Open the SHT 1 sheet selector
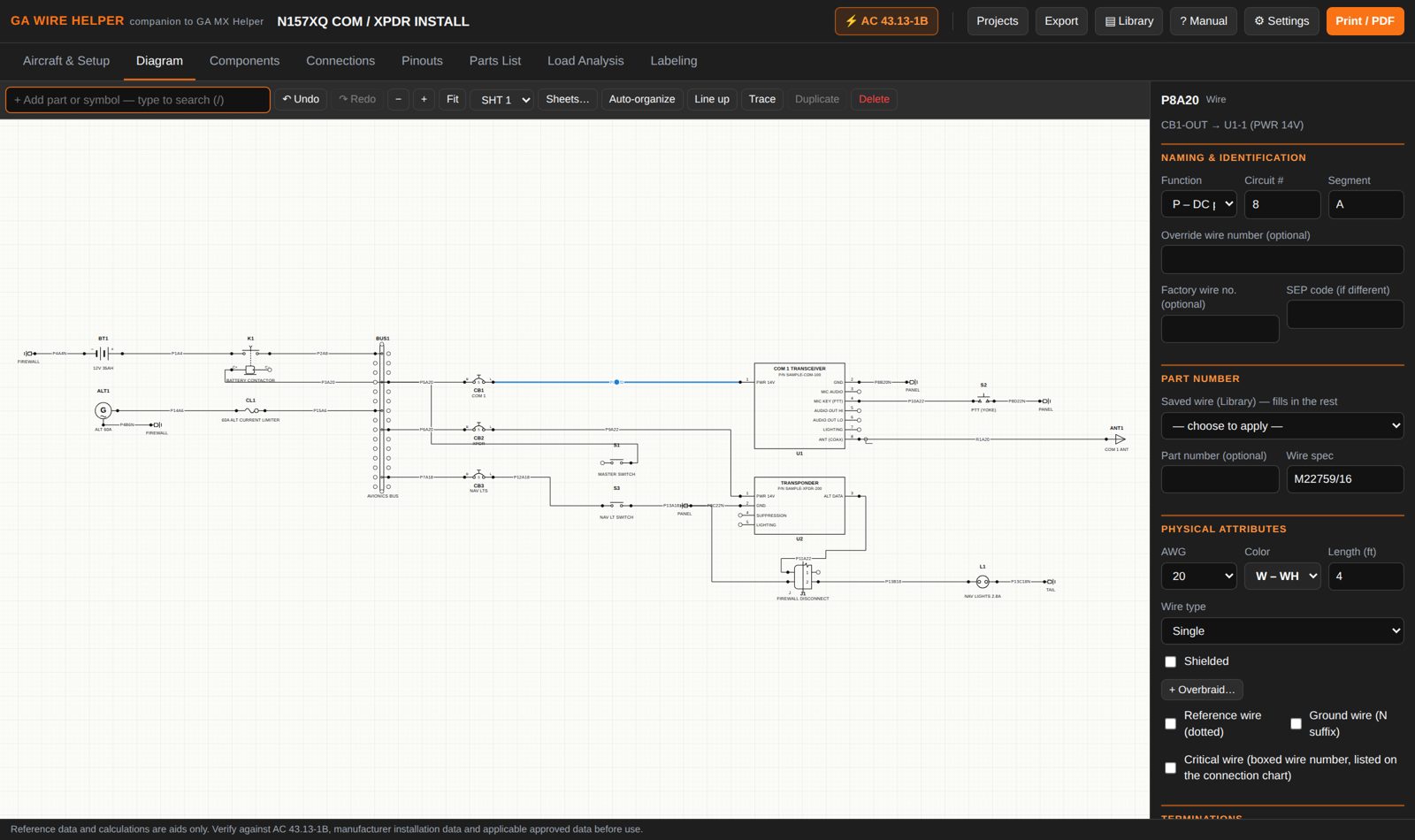The height and width of the screenshot is (840, 1415). click(x=501, y=99)
